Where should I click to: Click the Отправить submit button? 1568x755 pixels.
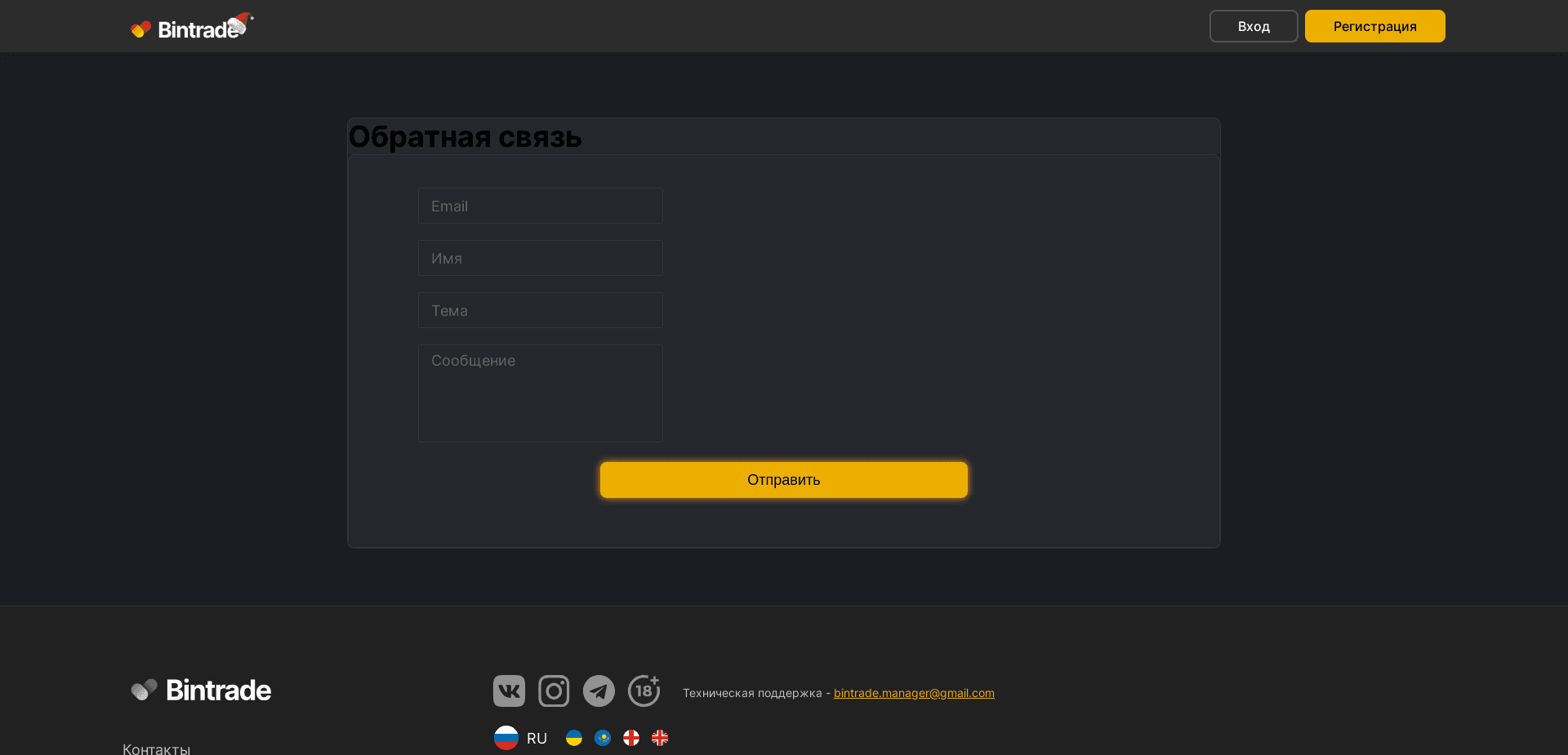(x=783, y=479)
